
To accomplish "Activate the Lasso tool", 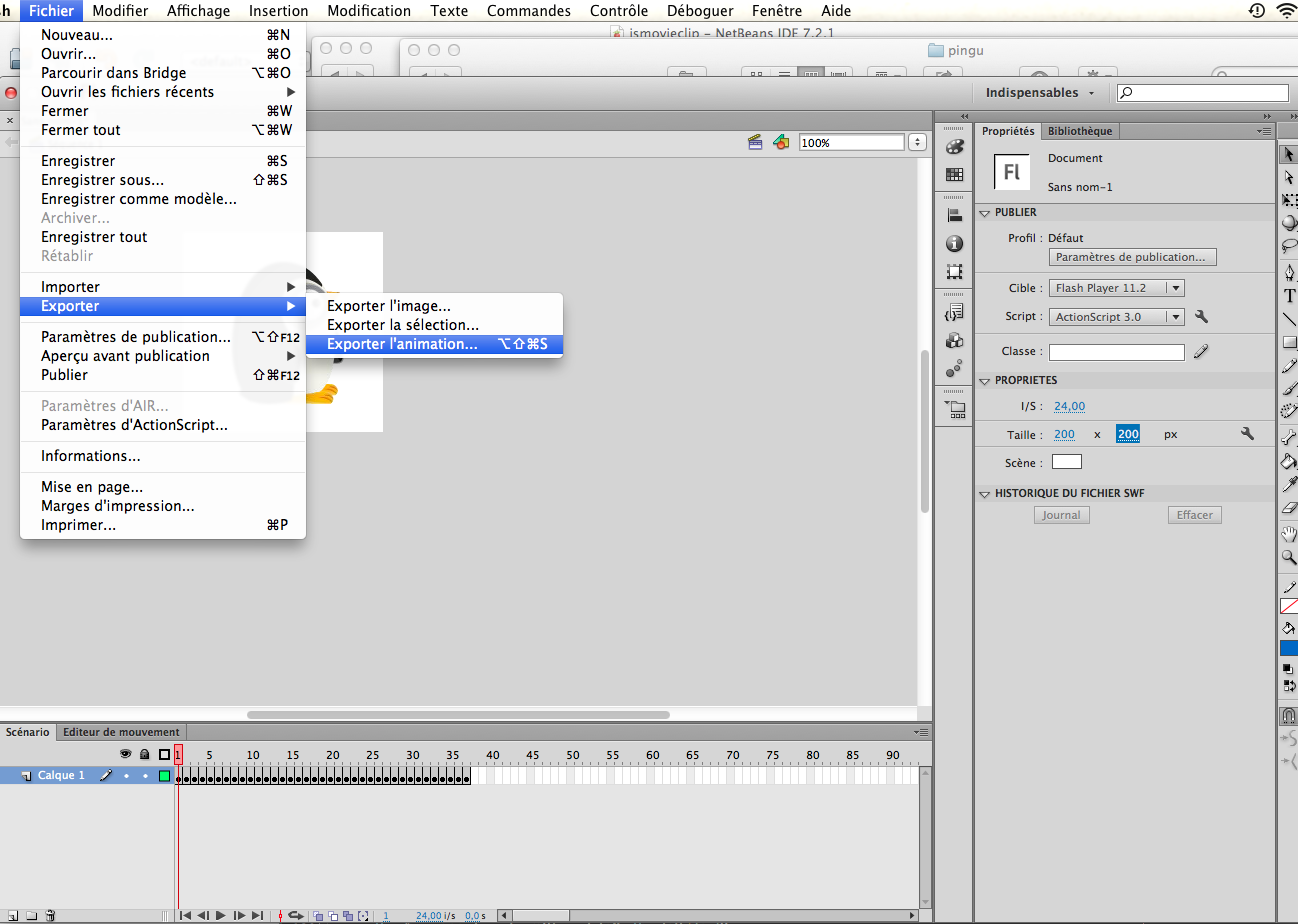I will [1289, 245].
